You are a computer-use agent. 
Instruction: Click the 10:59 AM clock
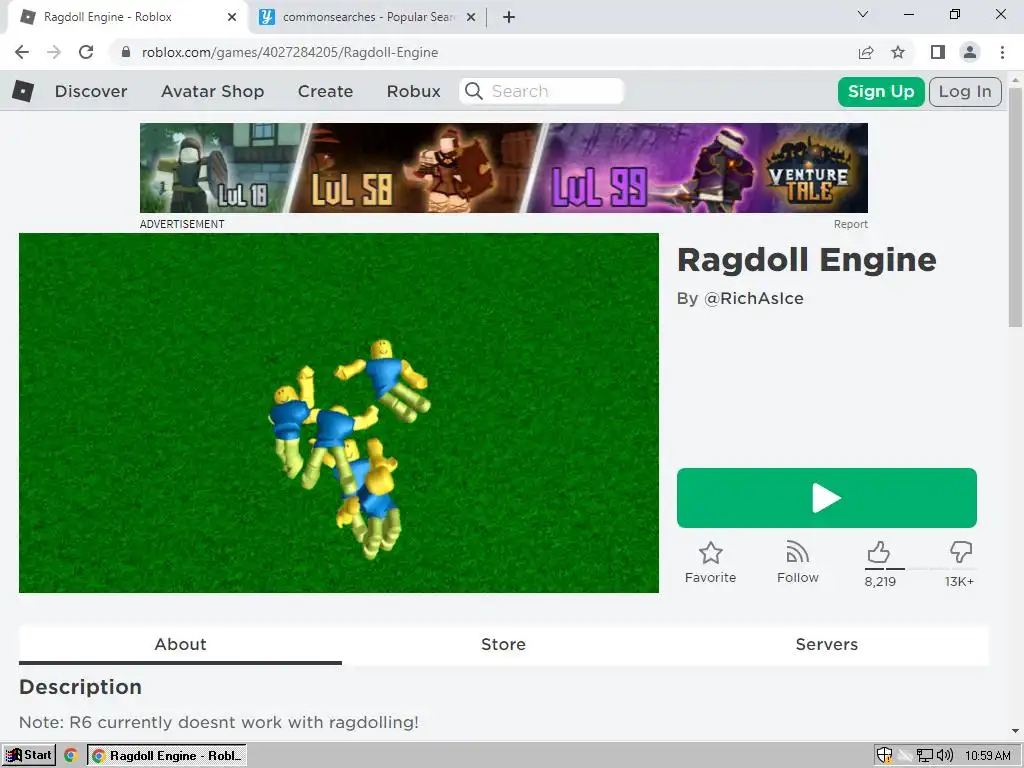[x=987, y=756]
